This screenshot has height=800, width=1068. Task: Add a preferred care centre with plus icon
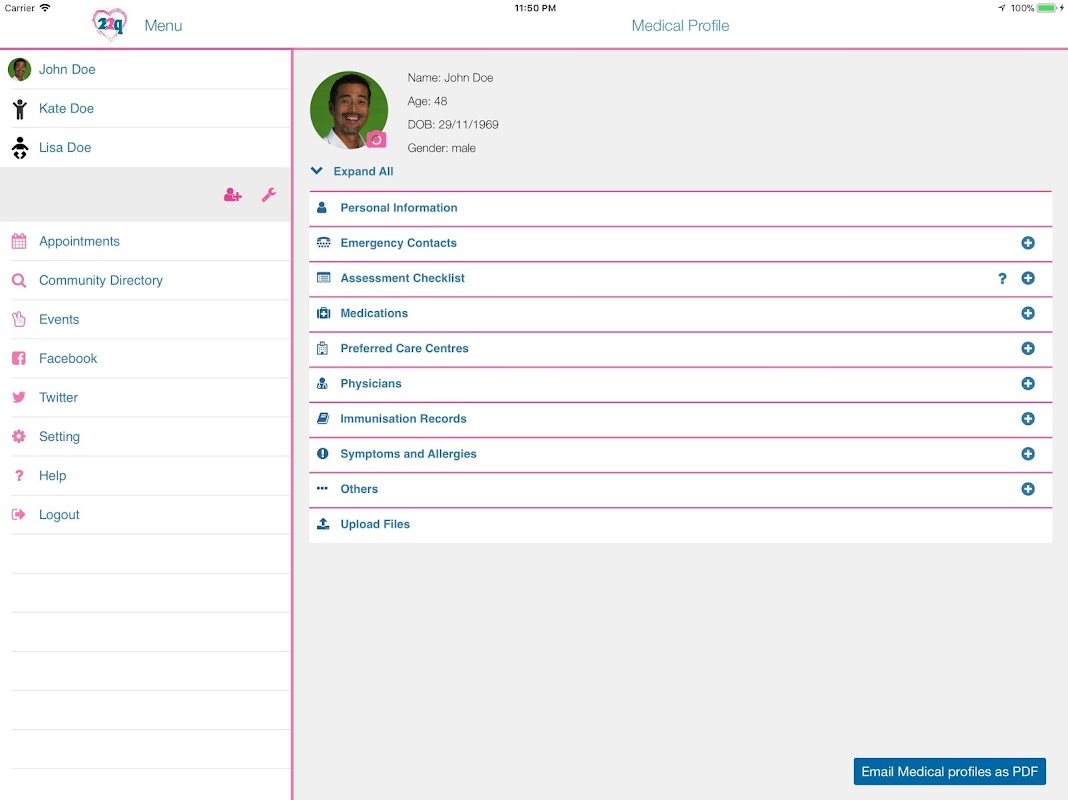pos(1028,349)
